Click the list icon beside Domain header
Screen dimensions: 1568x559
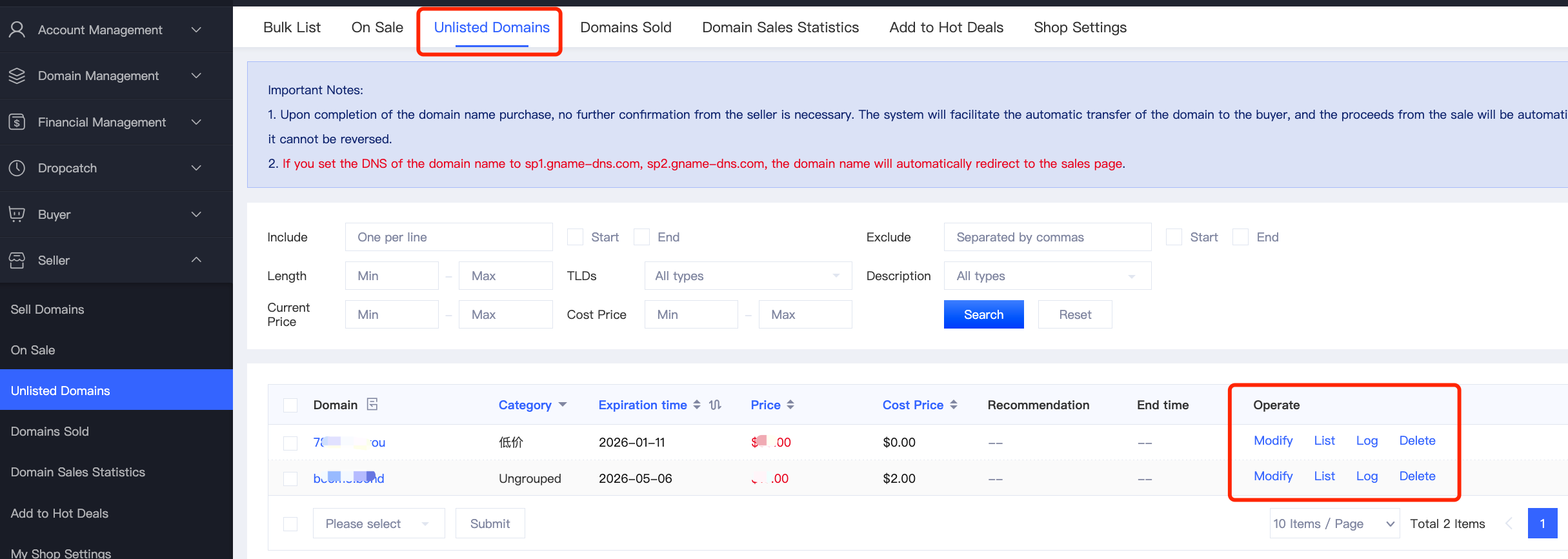(x=372, y=404)
